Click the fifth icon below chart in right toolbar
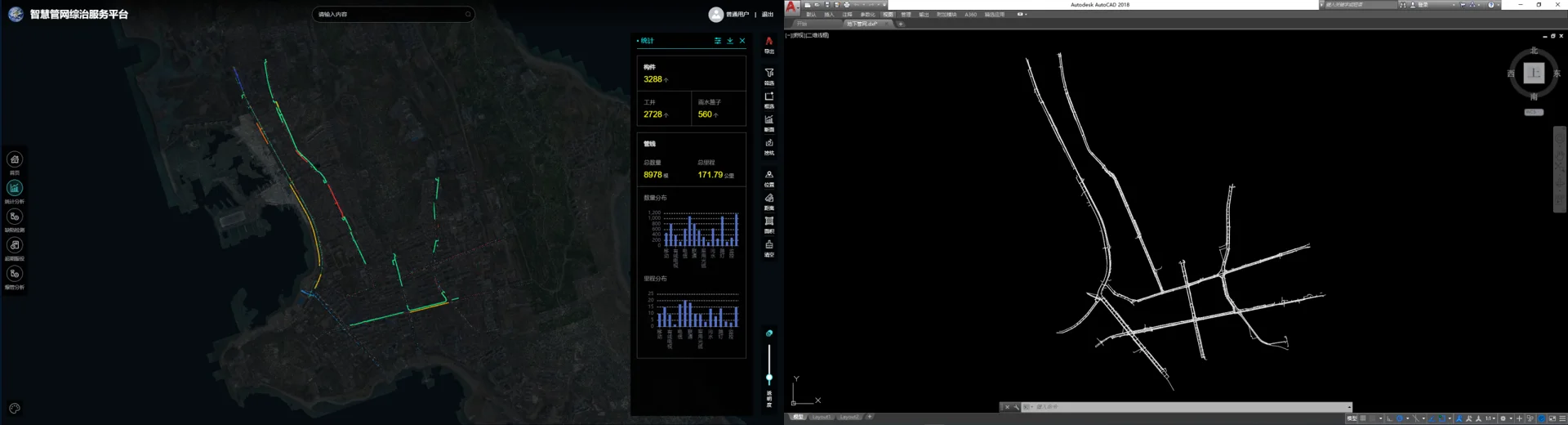Image resolution: width=1568 pixels, height=425 pixels. coord(768,143)
